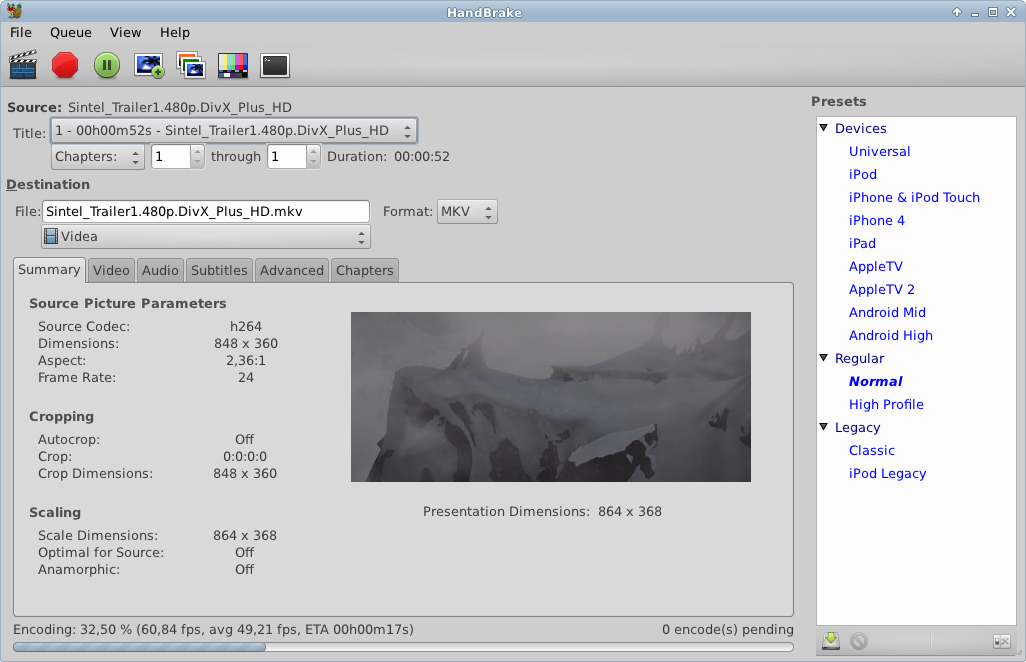Click the '0 encode(s) pending' status text
This screenshot has height=662, width=1026.
[728, 629]
